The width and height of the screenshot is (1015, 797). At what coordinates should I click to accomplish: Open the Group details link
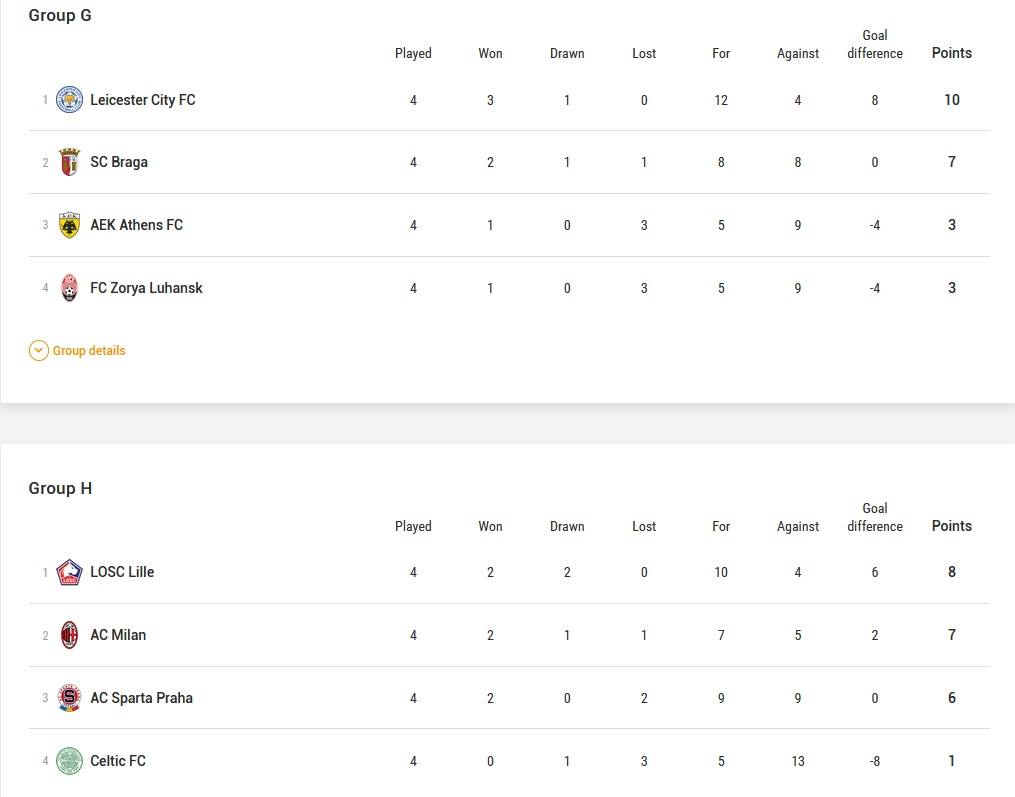89,351
